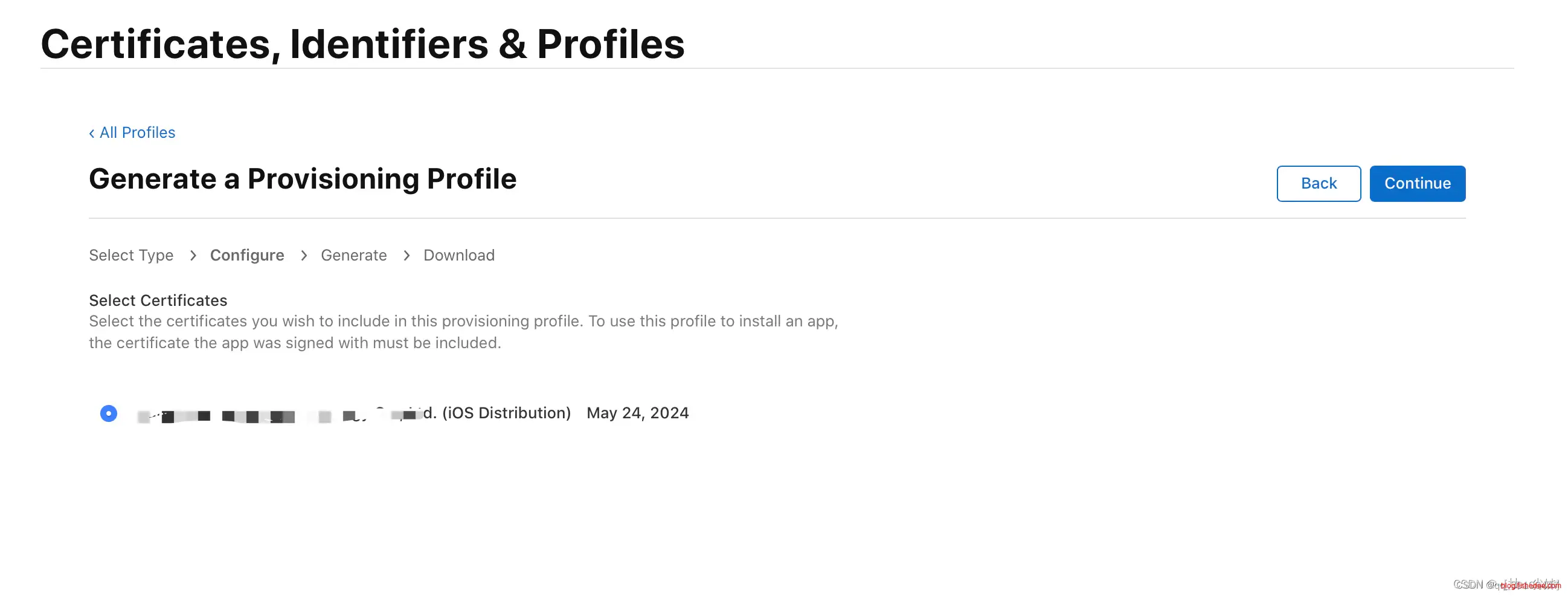This screenshot has width=1568, height=596.
Task: Click the Certificates, Identifiers & Profiles title
Action: coord(362,44)
